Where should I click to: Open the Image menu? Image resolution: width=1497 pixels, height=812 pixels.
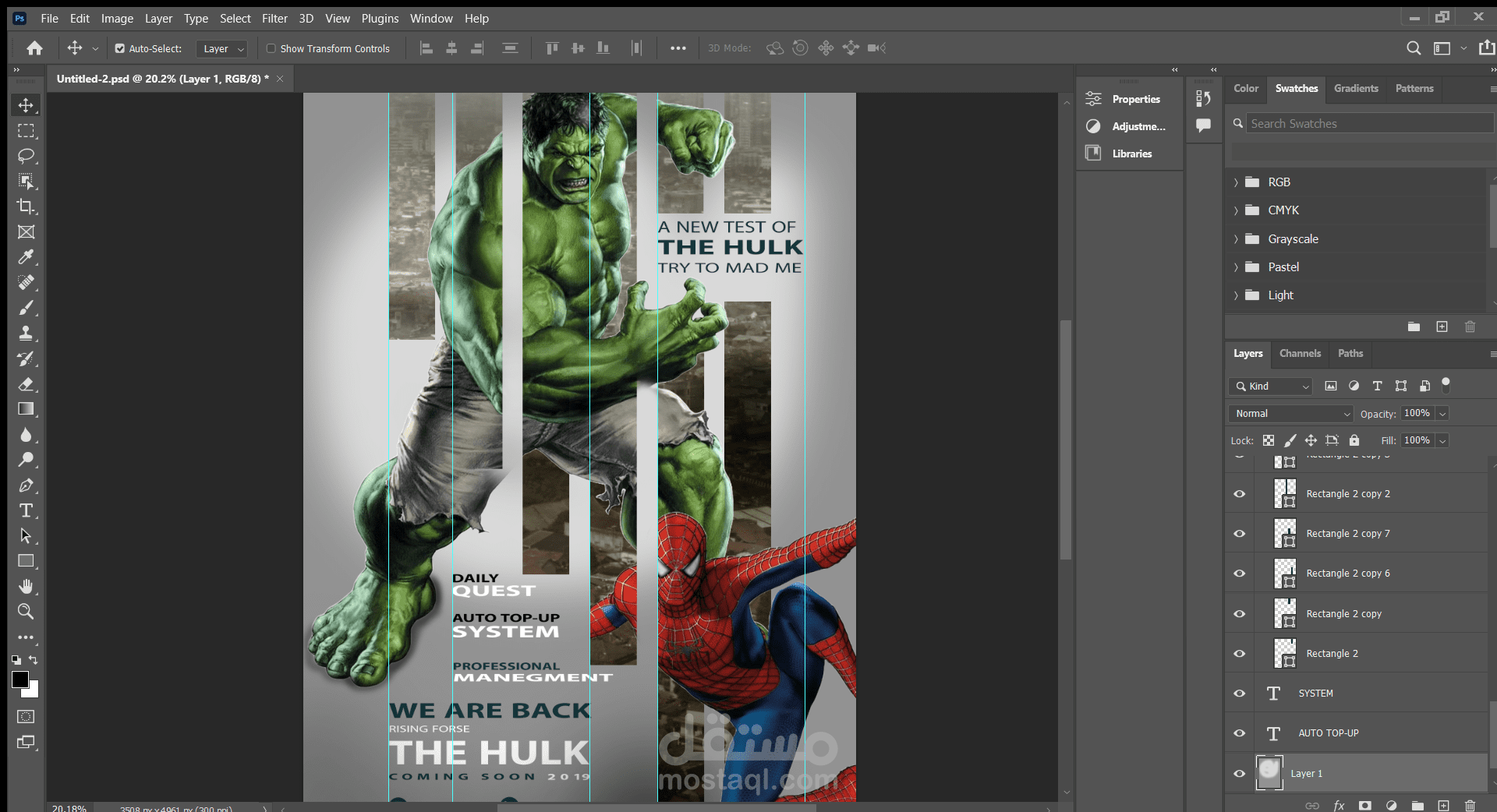click(117, 19)
